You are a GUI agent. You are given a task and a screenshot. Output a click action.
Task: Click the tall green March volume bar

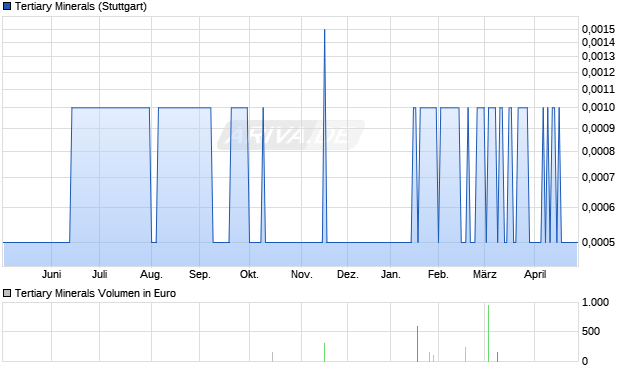click(x=488, y=333)
